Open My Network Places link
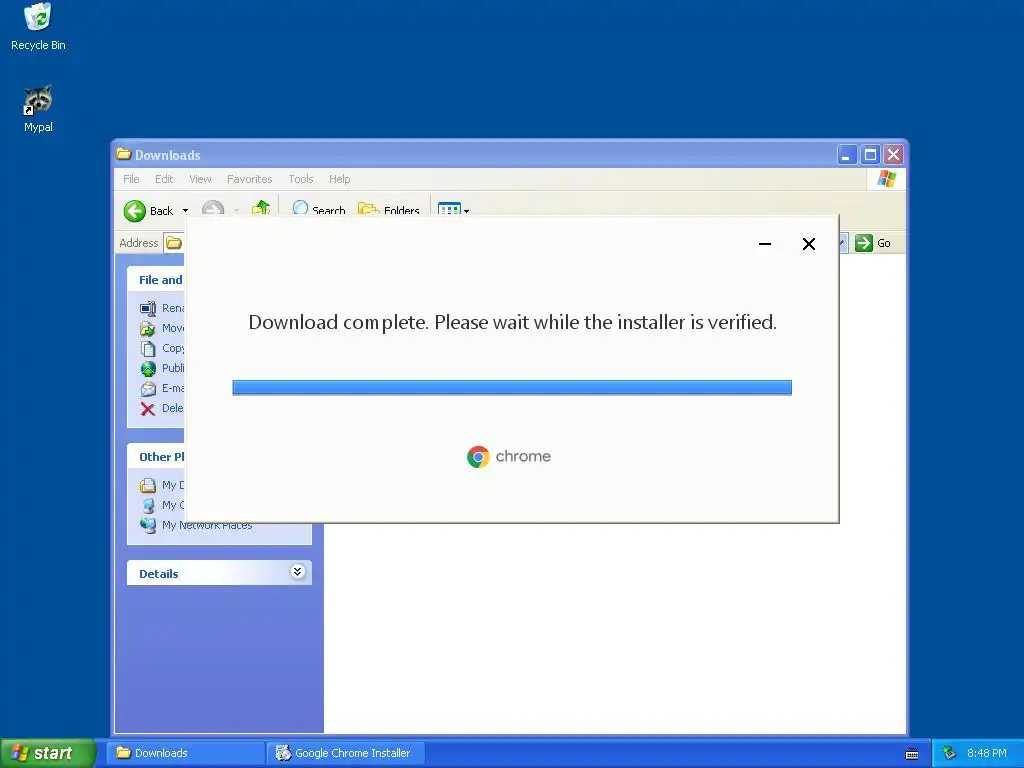Image resolution: width=1024 pixels, height=768 pixels. pyautogui.click(x=196, y=525)
